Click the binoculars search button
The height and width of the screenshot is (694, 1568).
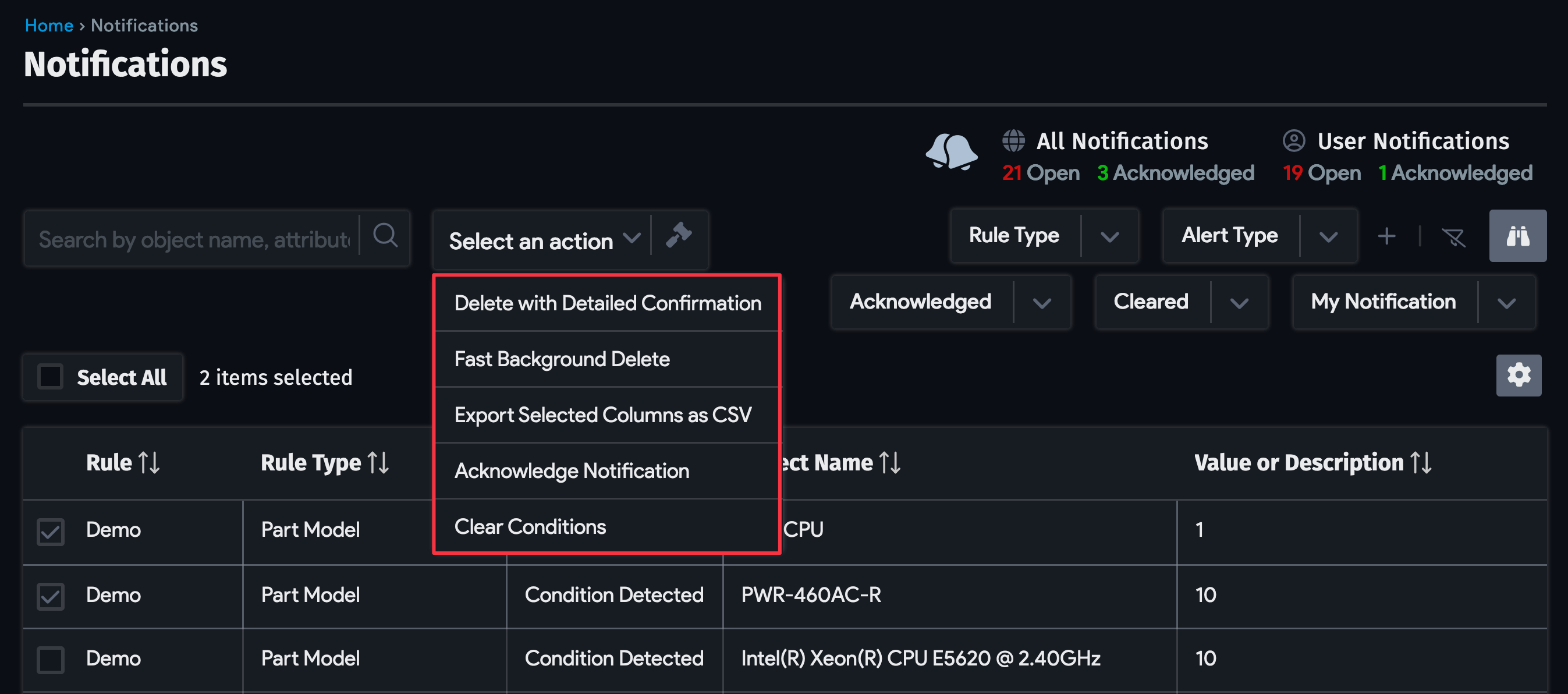1517,236
